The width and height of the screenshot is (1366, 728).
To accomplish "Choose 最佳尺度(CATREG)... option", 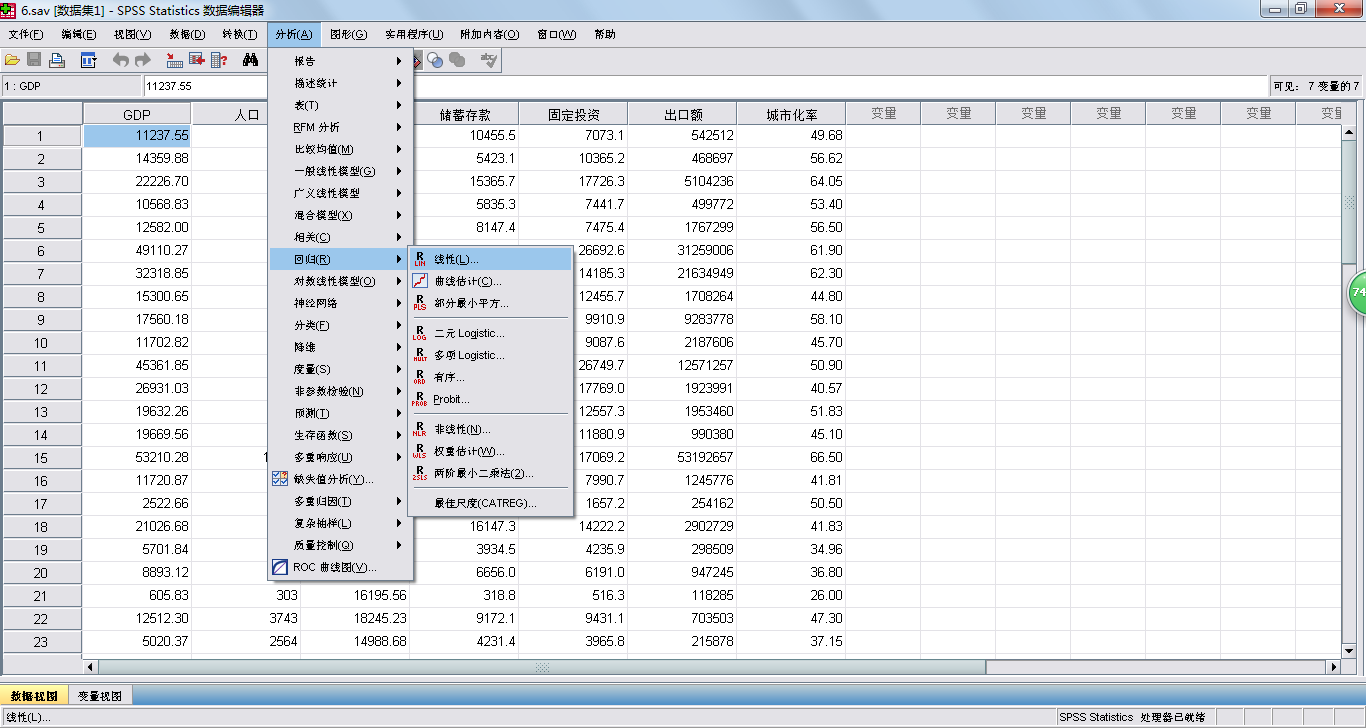I will coord(490,503).
